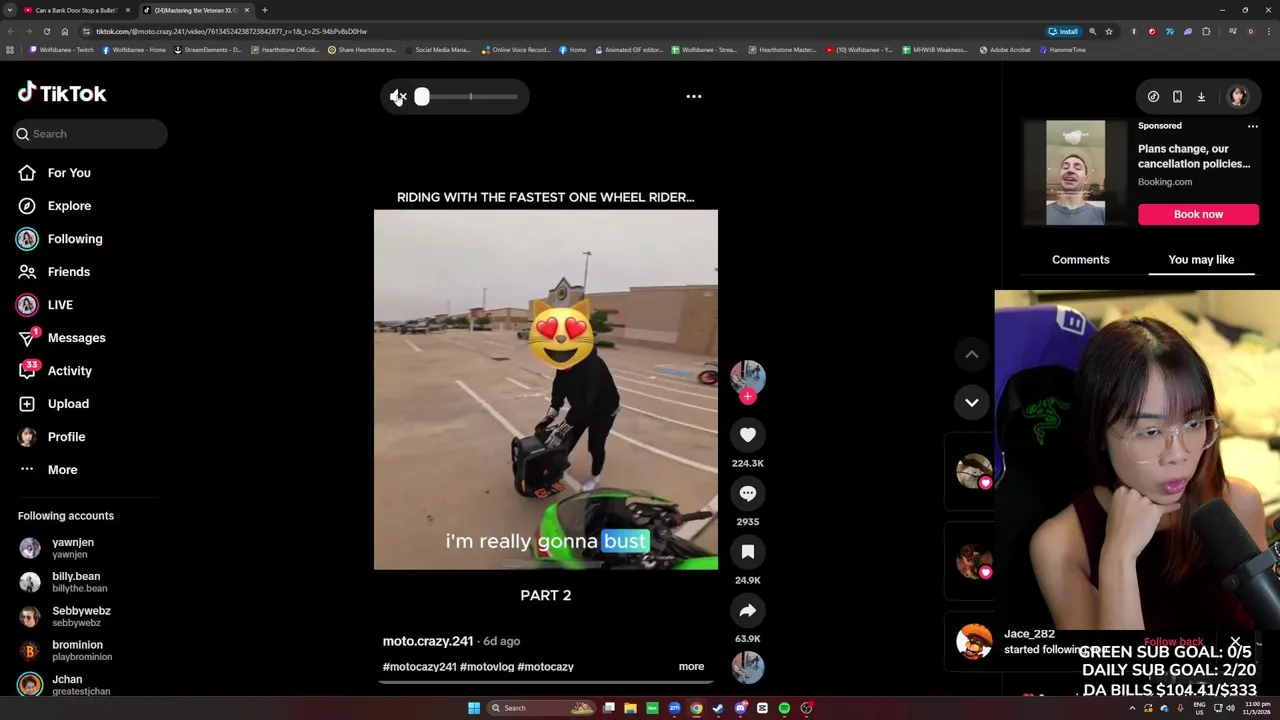Open the HammerTime bookmark
The height and width of the screenshot is (720, 1280).
click(x=1063, y=50)
